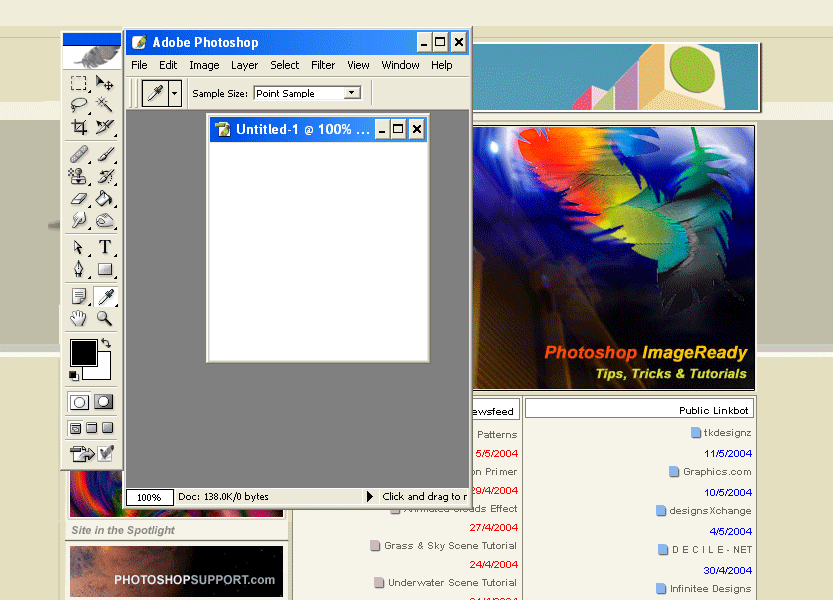Select the Notes tool
The image size is (833, 600).
[79, 297]
